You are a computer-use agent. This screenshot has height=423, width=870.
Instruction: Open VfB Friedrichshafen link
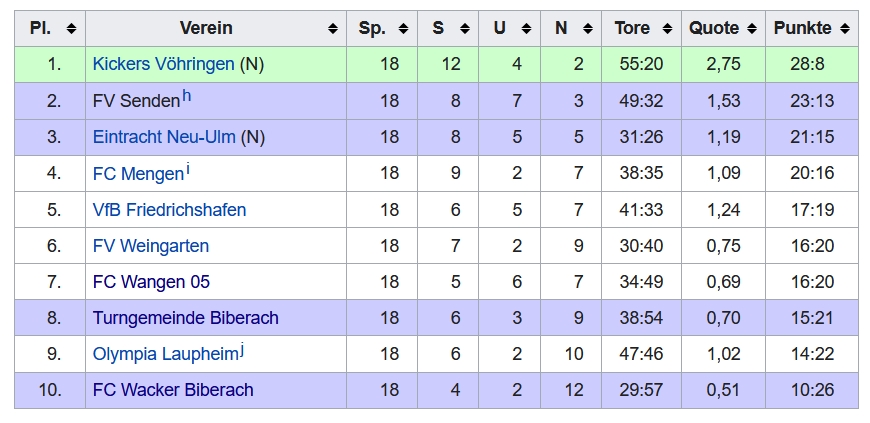coord(169,210)
